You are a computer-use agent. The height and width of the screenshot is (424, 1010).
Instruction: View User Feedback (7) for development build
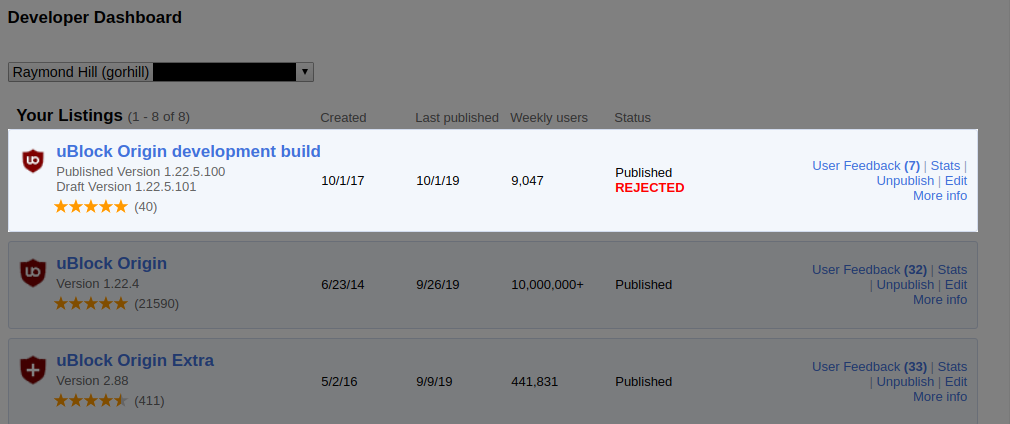865,166
